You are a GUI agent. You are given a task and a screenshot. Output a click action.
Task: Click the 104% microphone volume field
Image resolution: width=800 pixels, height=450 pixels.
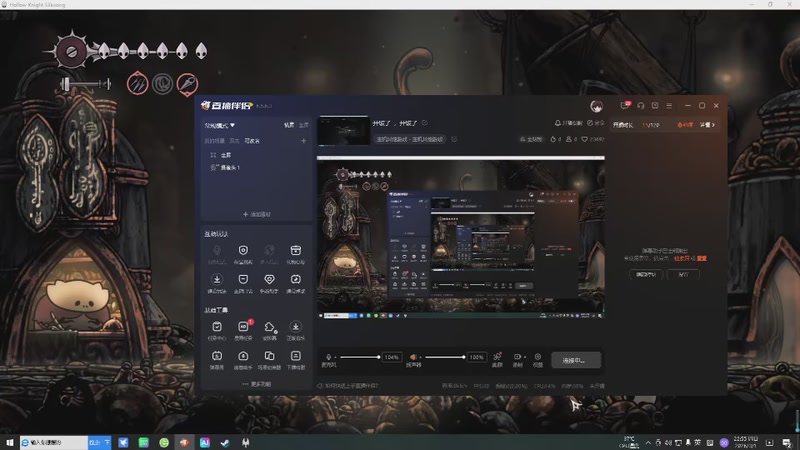[391, 357]
